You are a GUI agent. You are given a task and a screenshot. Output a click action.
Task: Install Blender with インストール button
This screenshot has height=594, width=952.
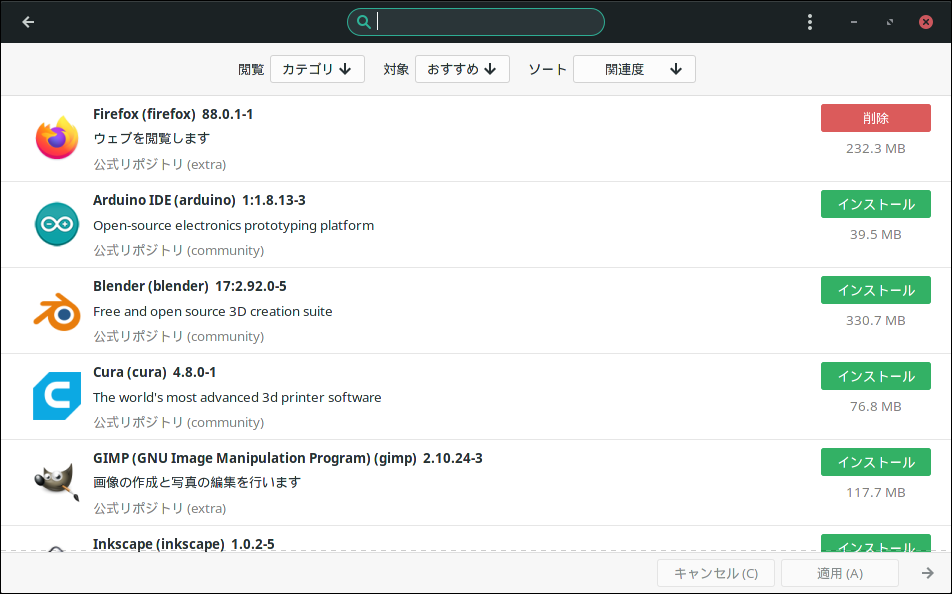point(876,290)
